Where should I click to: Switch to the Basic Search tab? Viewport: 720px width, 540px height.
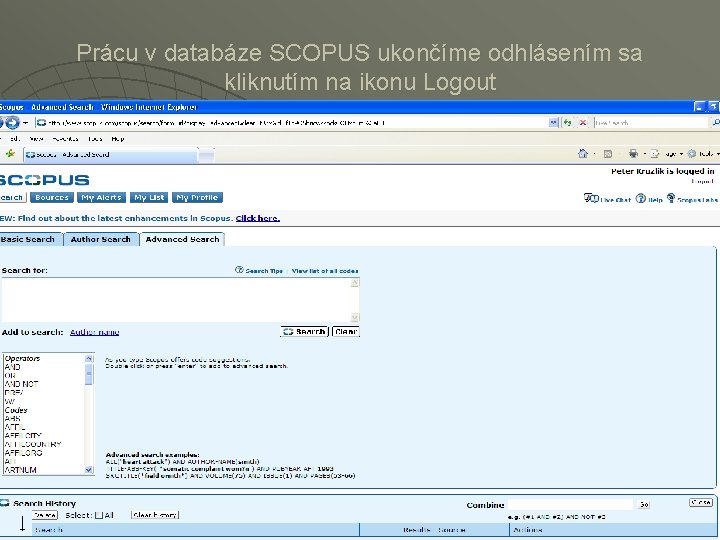pyautogui.click(x=30, y=239)
